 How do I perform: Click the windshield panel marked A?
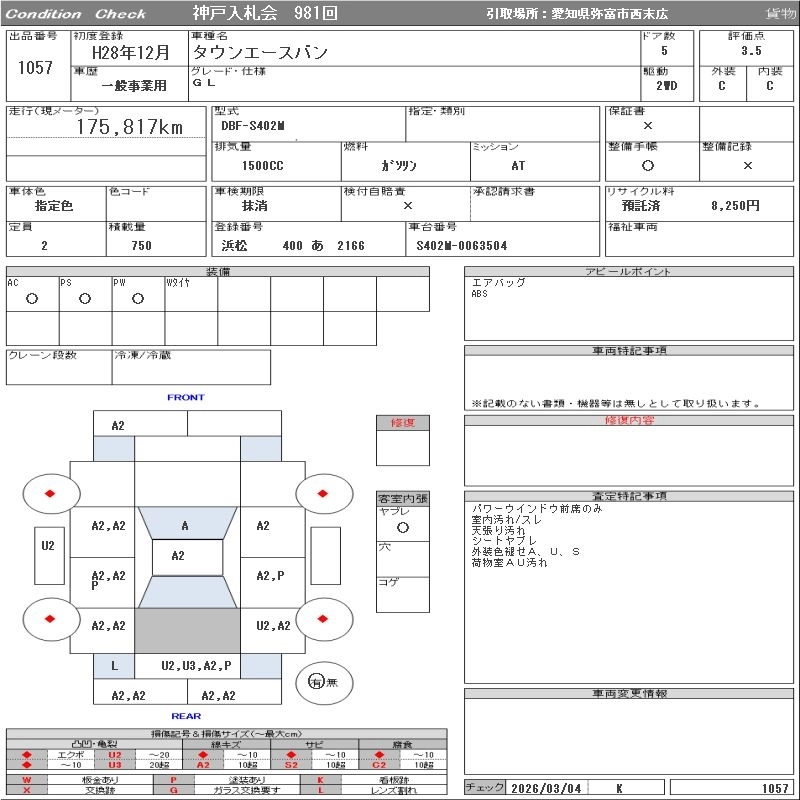(185, 525)
